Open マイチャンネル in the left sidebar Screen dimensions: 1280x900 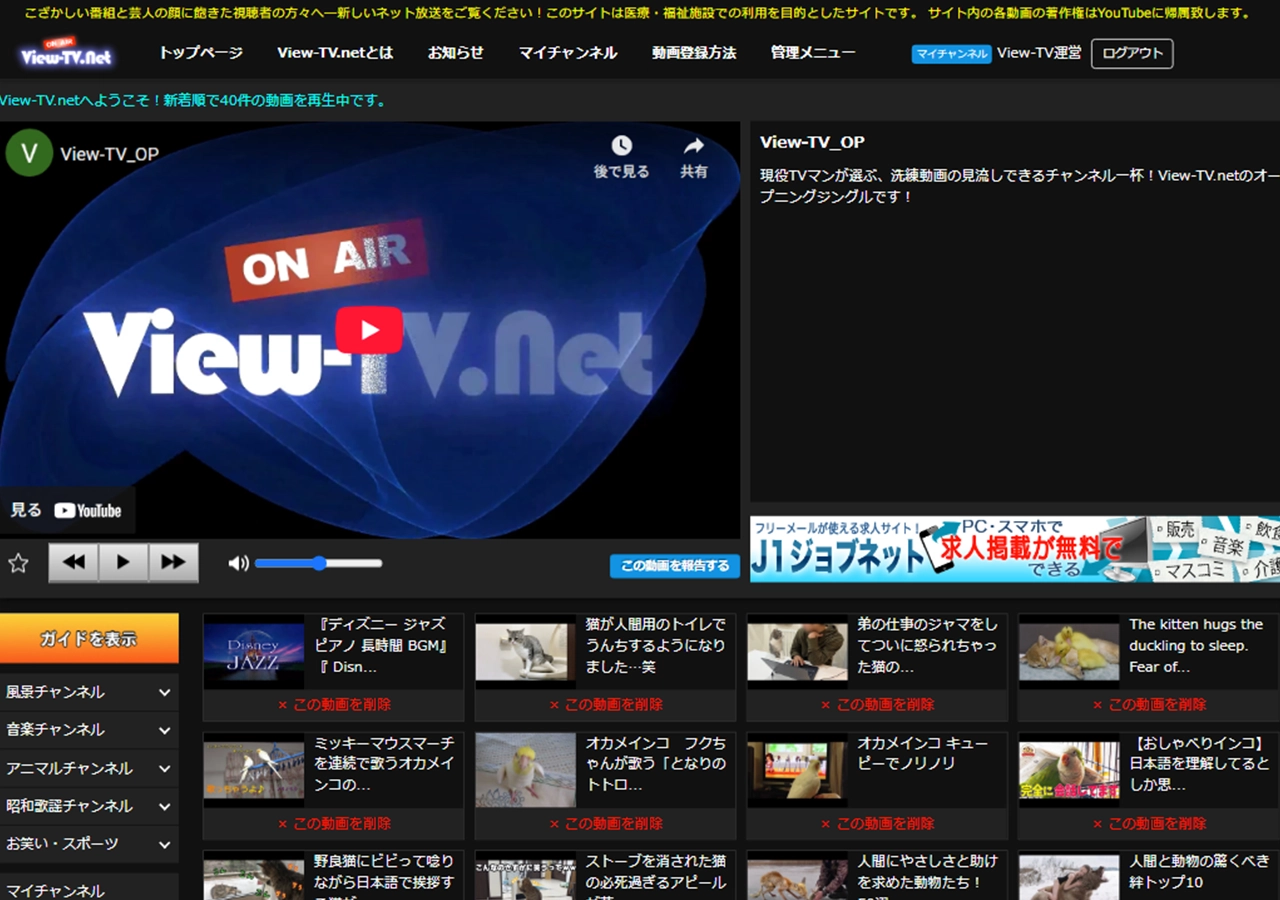pos(89,890)
